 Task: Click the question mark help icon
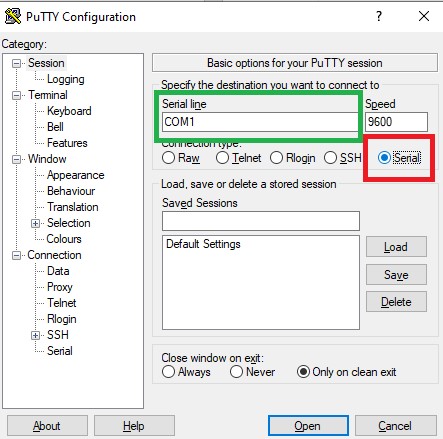(379, 16)
